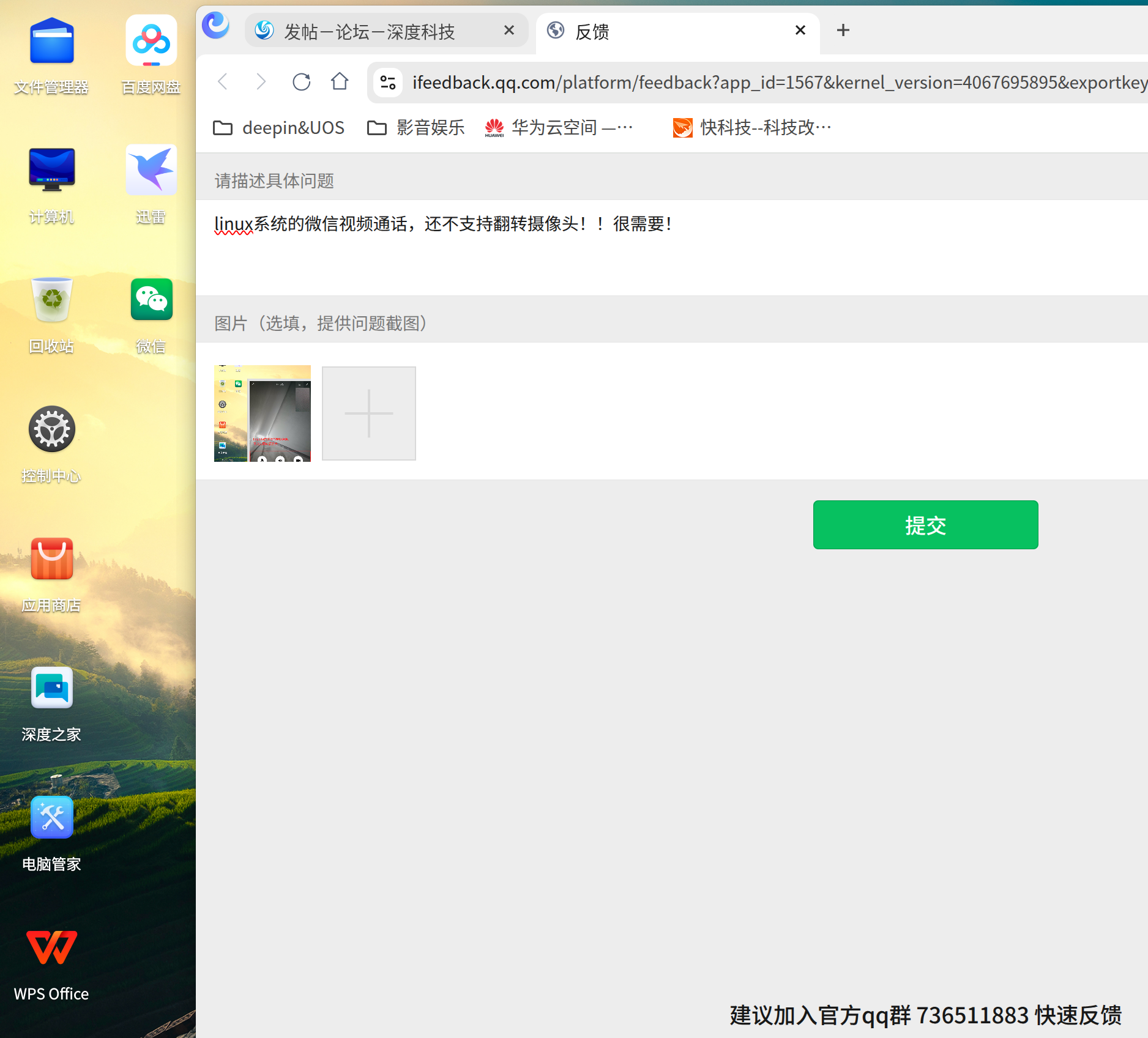Screen dimensions: 1148x1038
Task: Open the 应用商店 app store icon
Action: (51, 574)
